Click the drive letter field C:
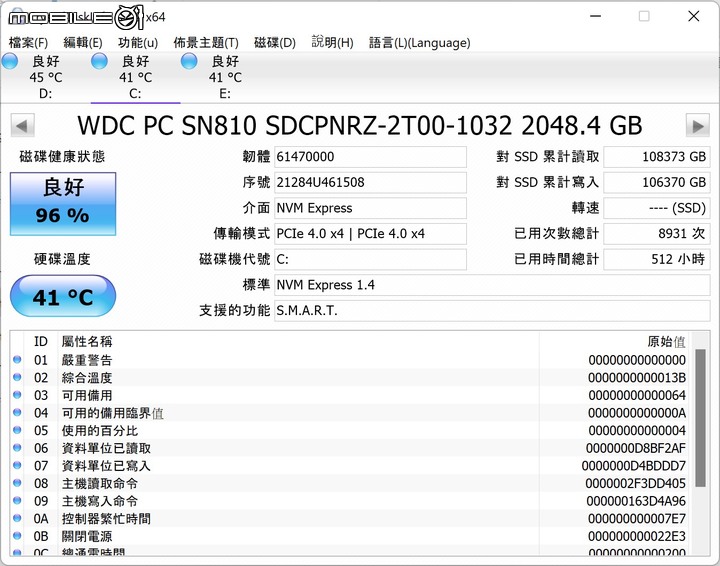 coord(370,259)
